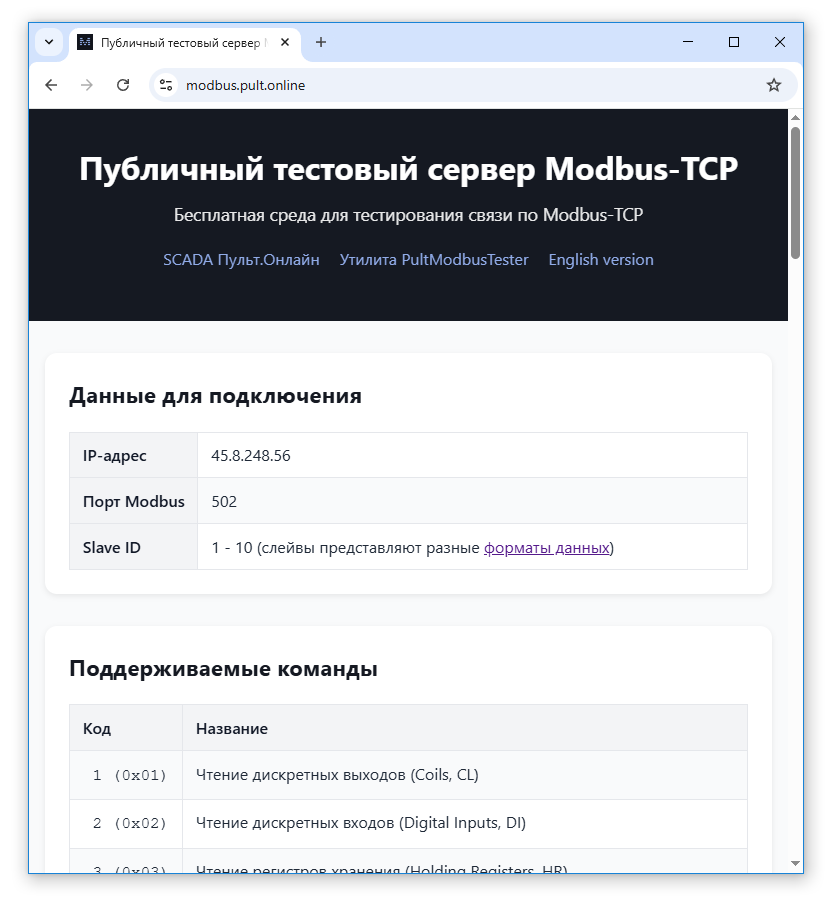Click the scrollbar up arrow
This screenshot has width=835, height=910.
tap(795, 115)
